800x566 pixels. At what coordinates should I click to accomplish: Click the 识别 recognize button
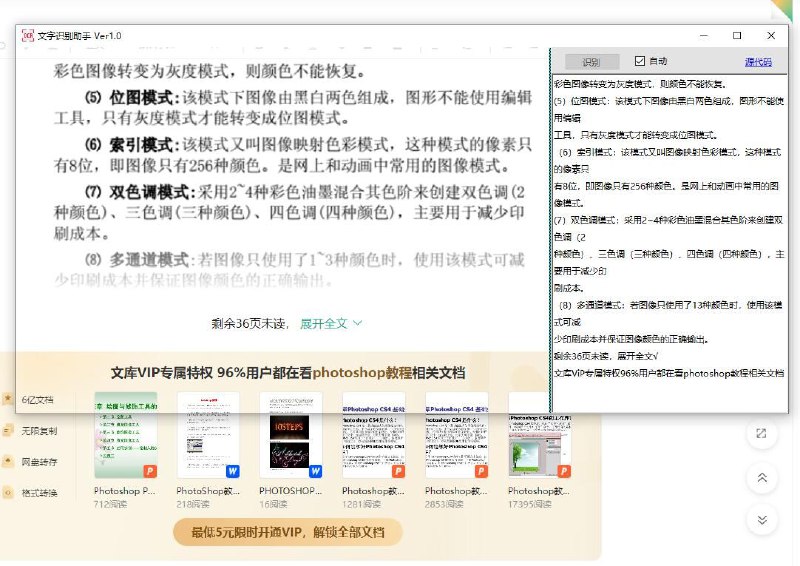[x=591, y=61]
